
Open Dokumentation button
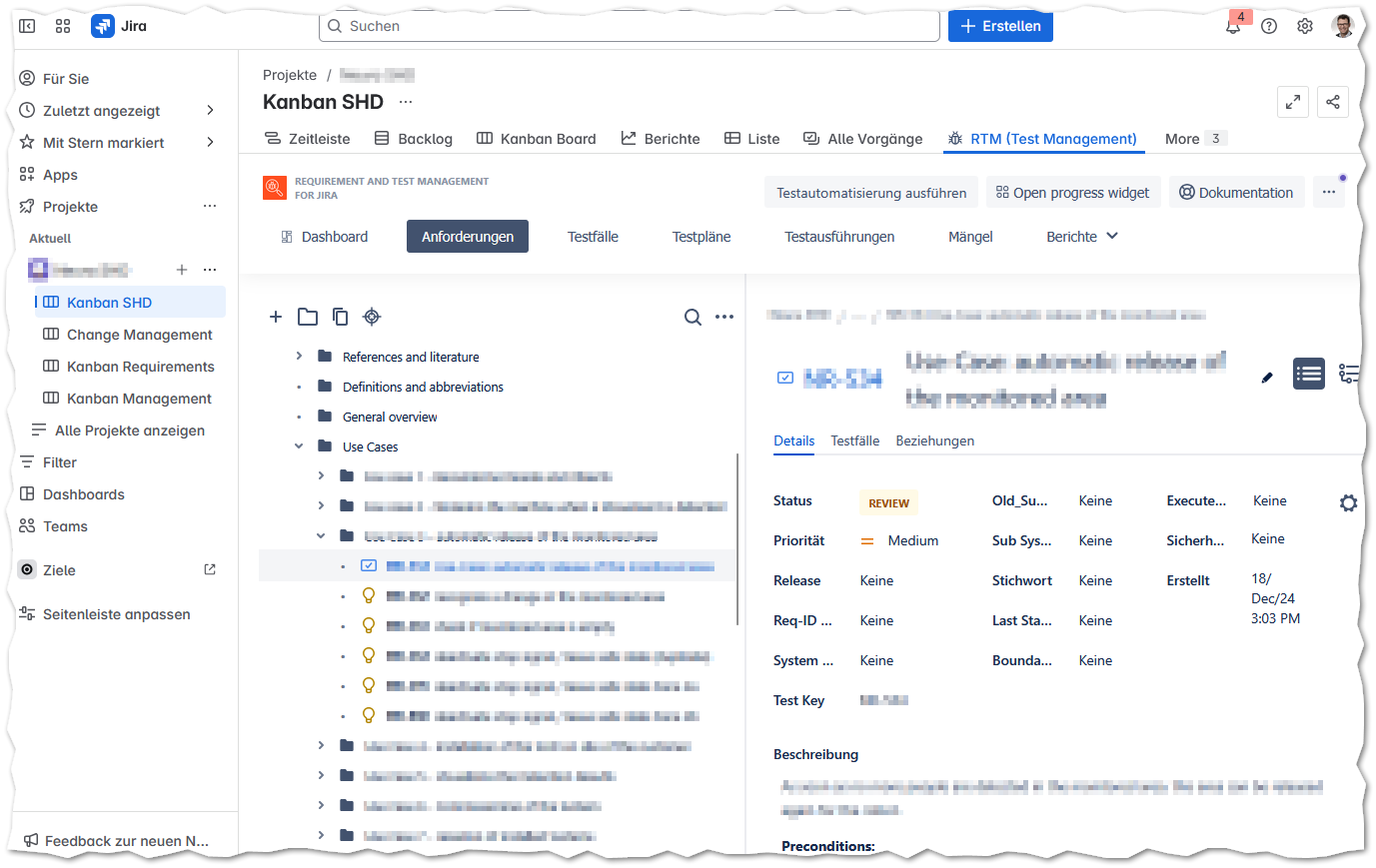[x=1236, y=193]
